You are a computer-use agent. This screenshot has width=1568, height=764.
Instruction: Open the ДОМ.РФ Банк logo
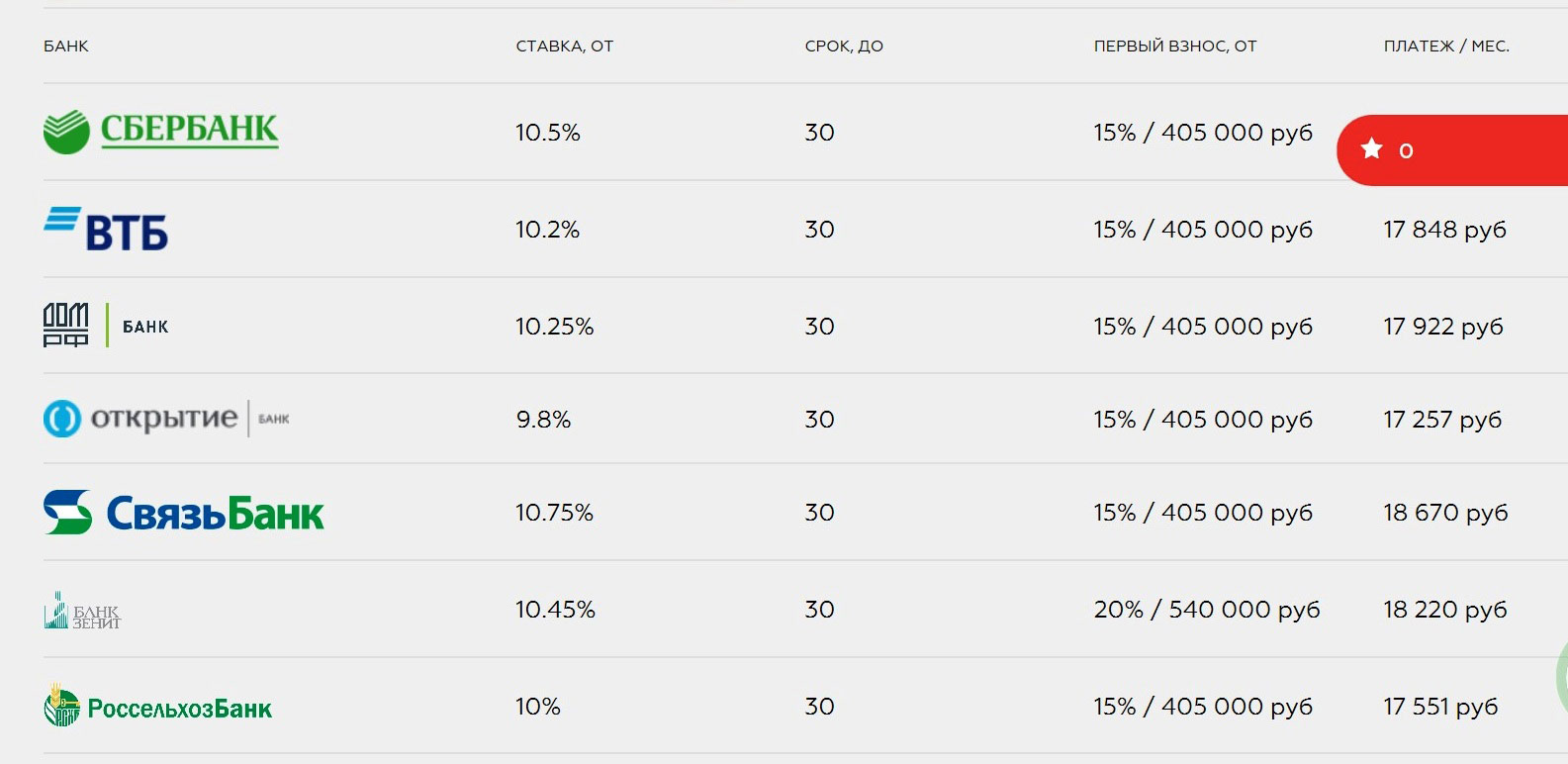click(x=106, y=325)
